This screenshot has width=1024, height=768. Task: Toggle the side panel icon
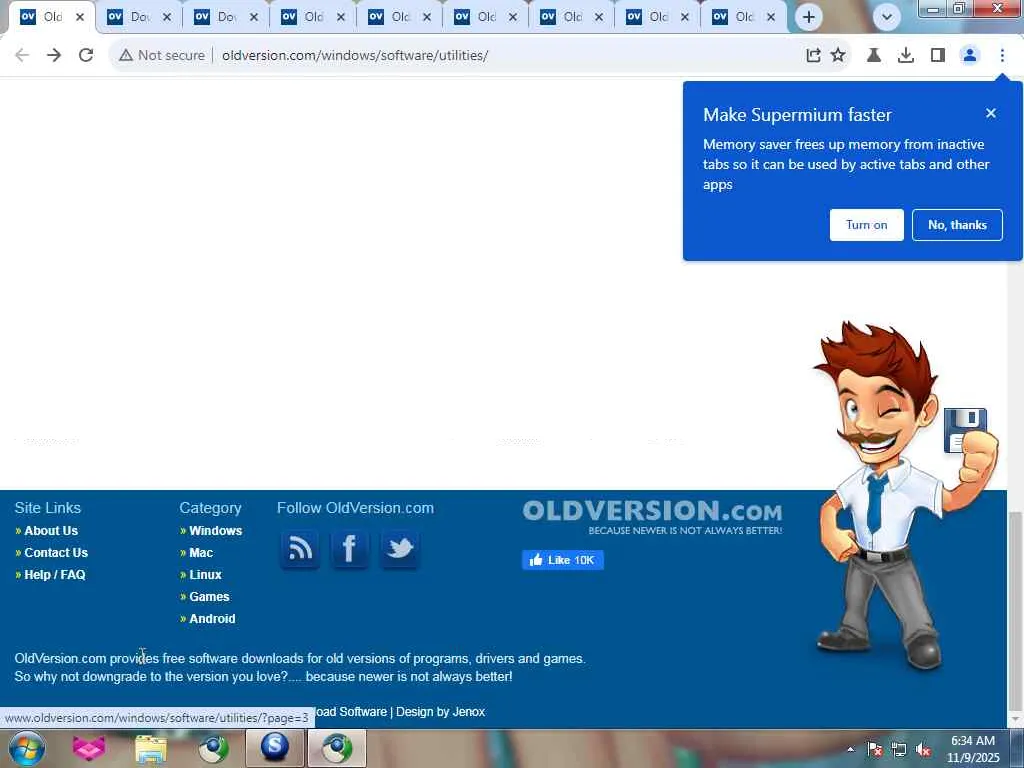pyautogui.click(x=938, y=56)
